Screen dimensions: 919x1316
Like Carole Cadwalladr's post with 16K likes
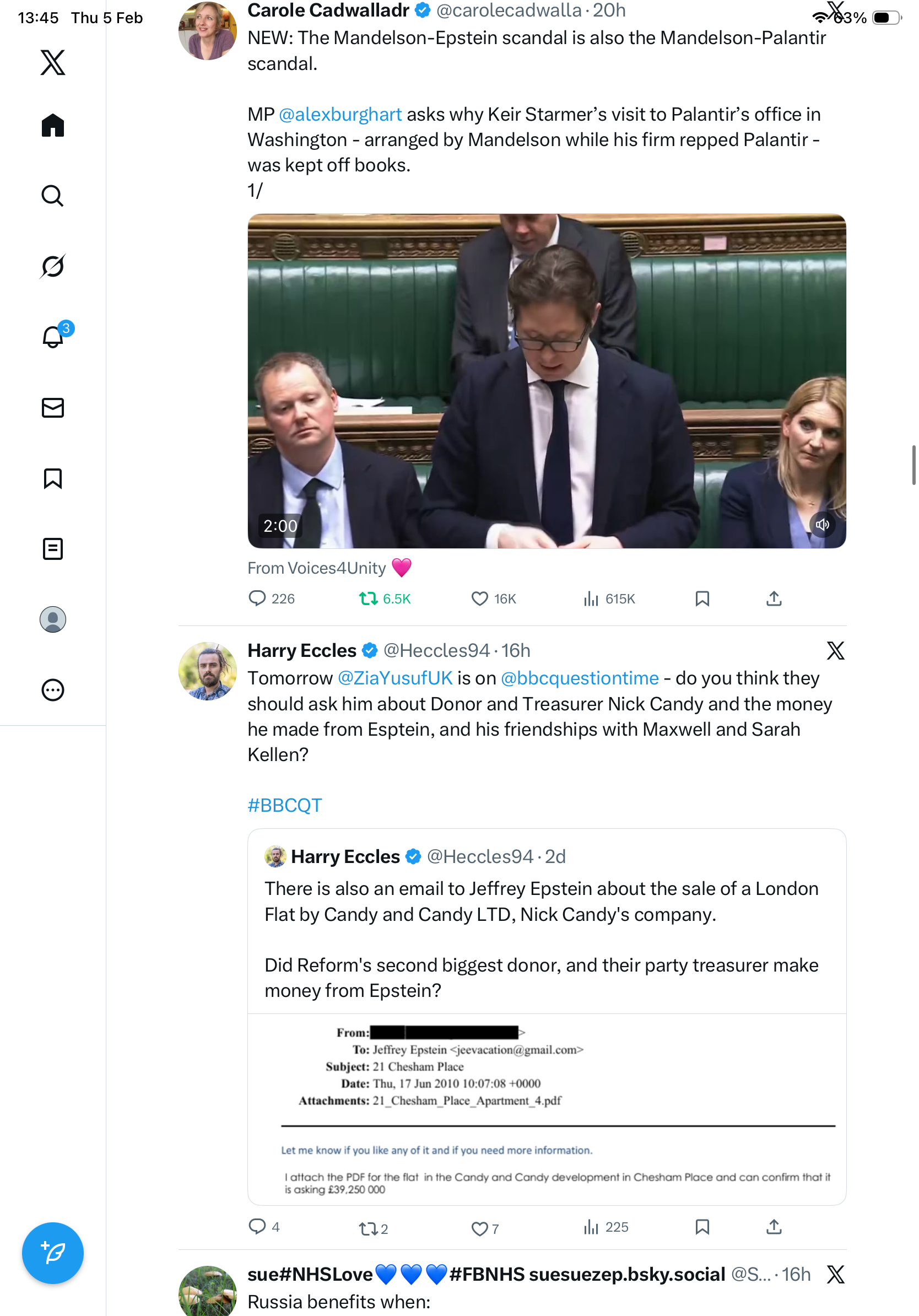point(479,598)
